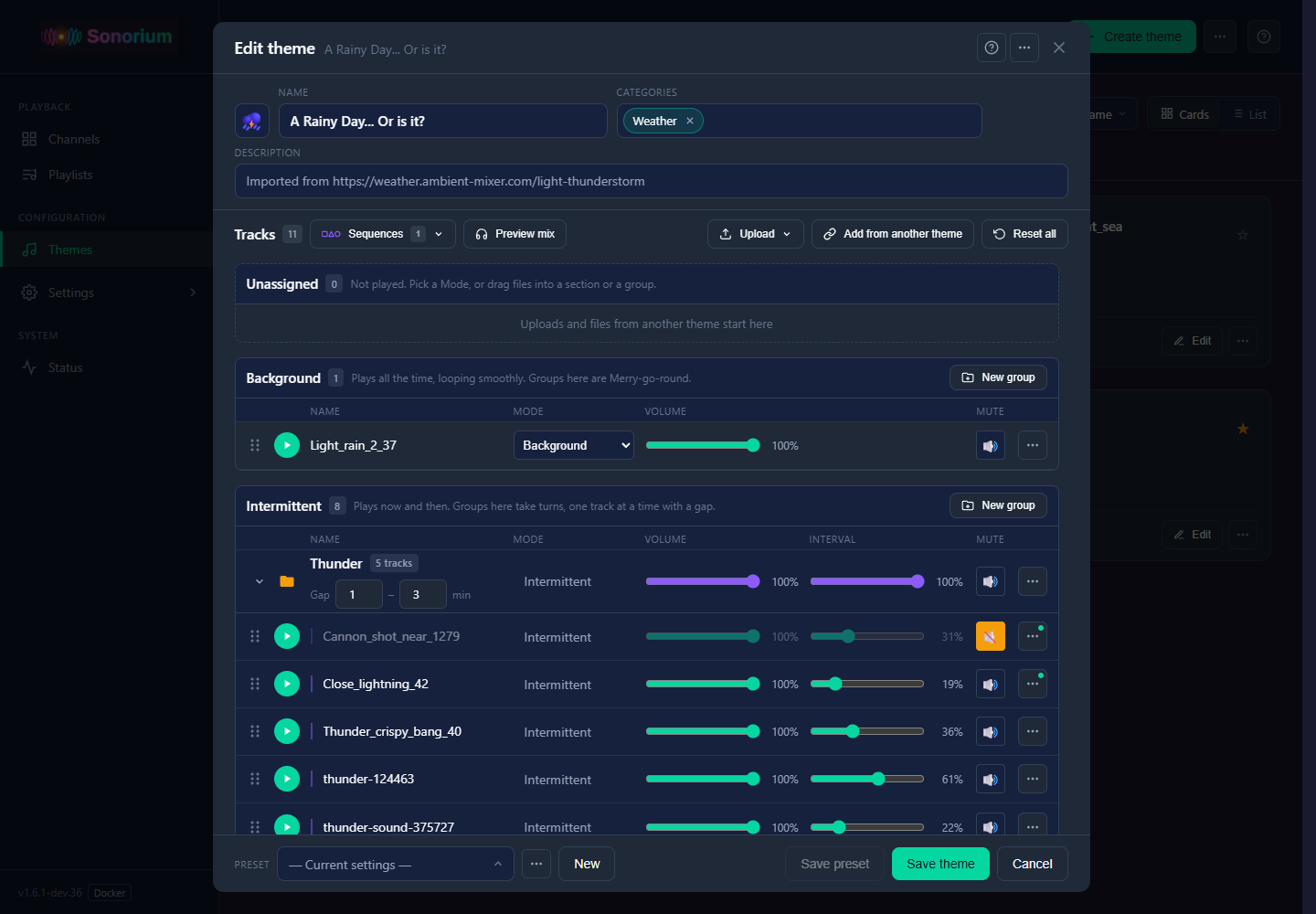Screen dimensions: 1316x914
Task: Play the thunder-124463 track
Action: click(287, 779)
